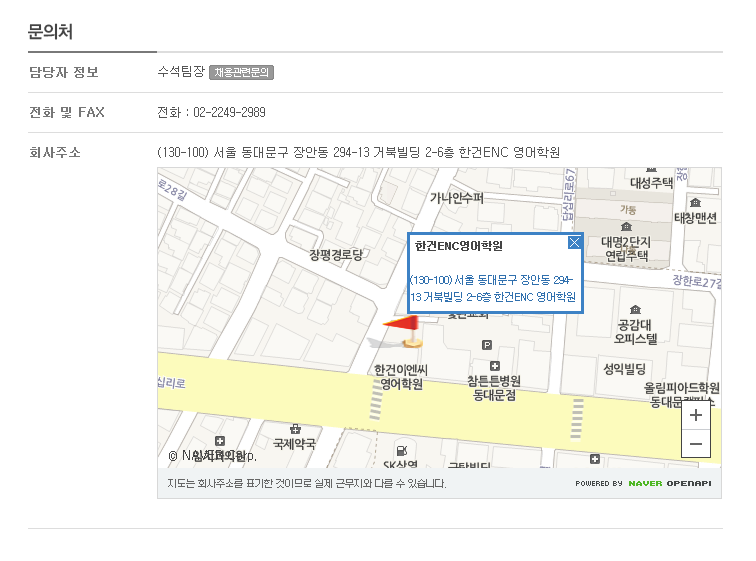Screen dimensions: 756x561
Task: Click 가나안수퍼 map label
Action: (x=457, y=198)
